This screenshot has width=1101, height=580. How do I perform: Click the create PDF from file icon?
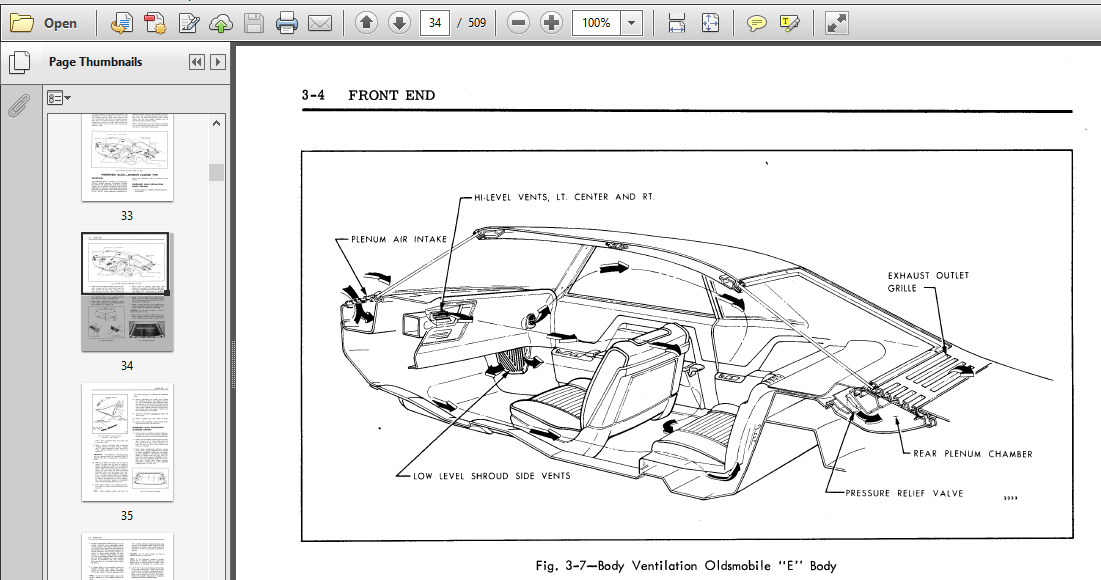tap(121, 23)
